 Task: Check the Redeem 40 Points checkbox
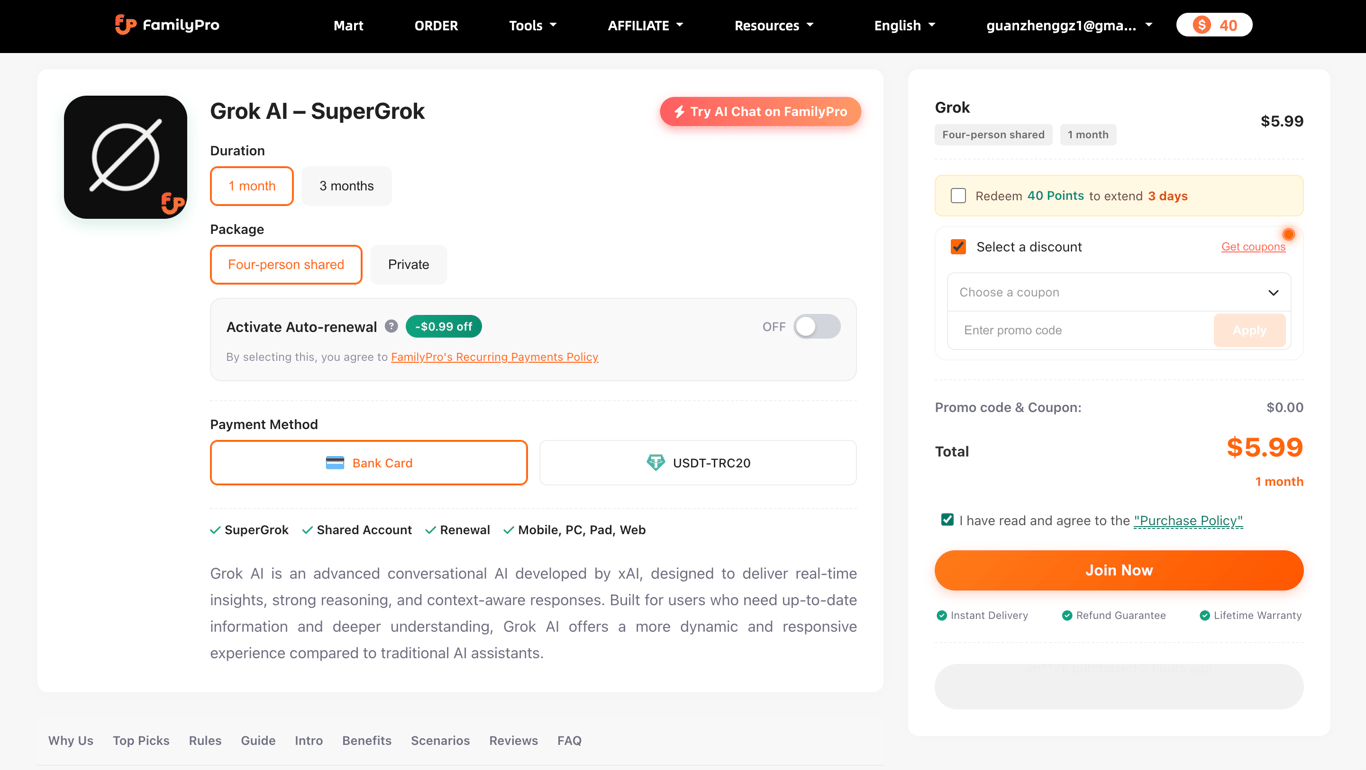pos(958,196)
